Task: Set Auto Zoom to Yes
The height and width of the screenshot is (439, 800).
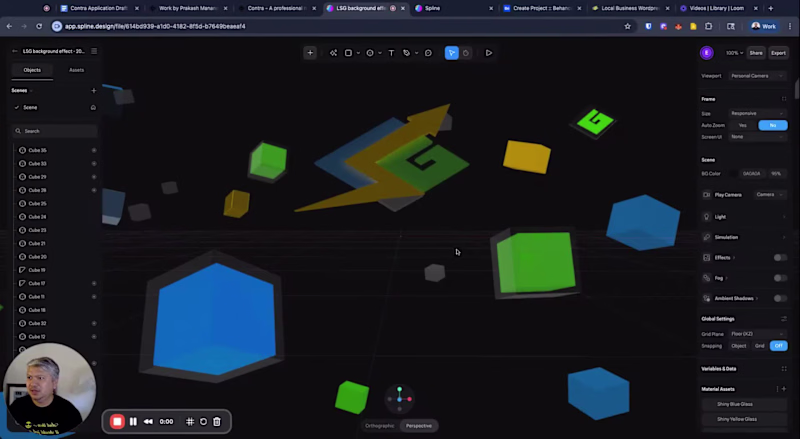Action: coord(743,125)
